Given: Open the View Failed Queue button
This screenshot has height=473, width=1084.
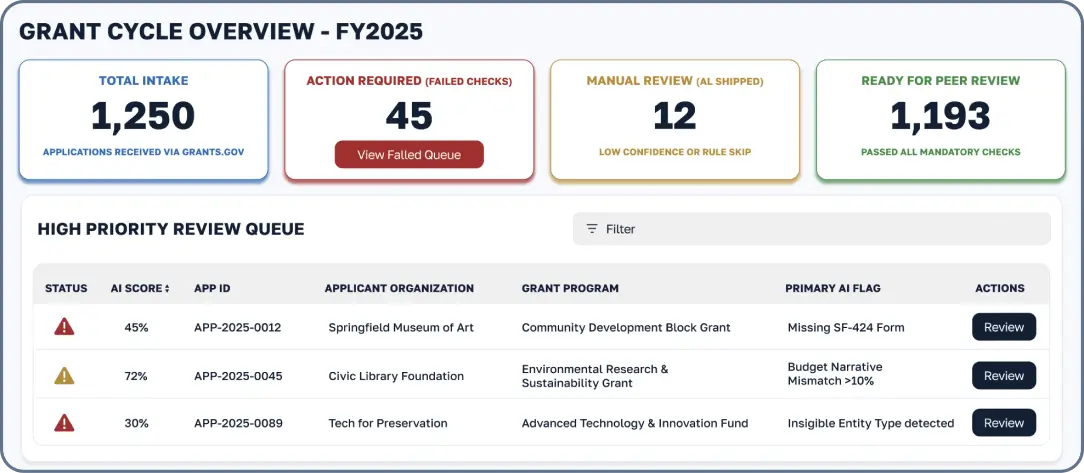Looking at the screenshot, I should point(409,155).
